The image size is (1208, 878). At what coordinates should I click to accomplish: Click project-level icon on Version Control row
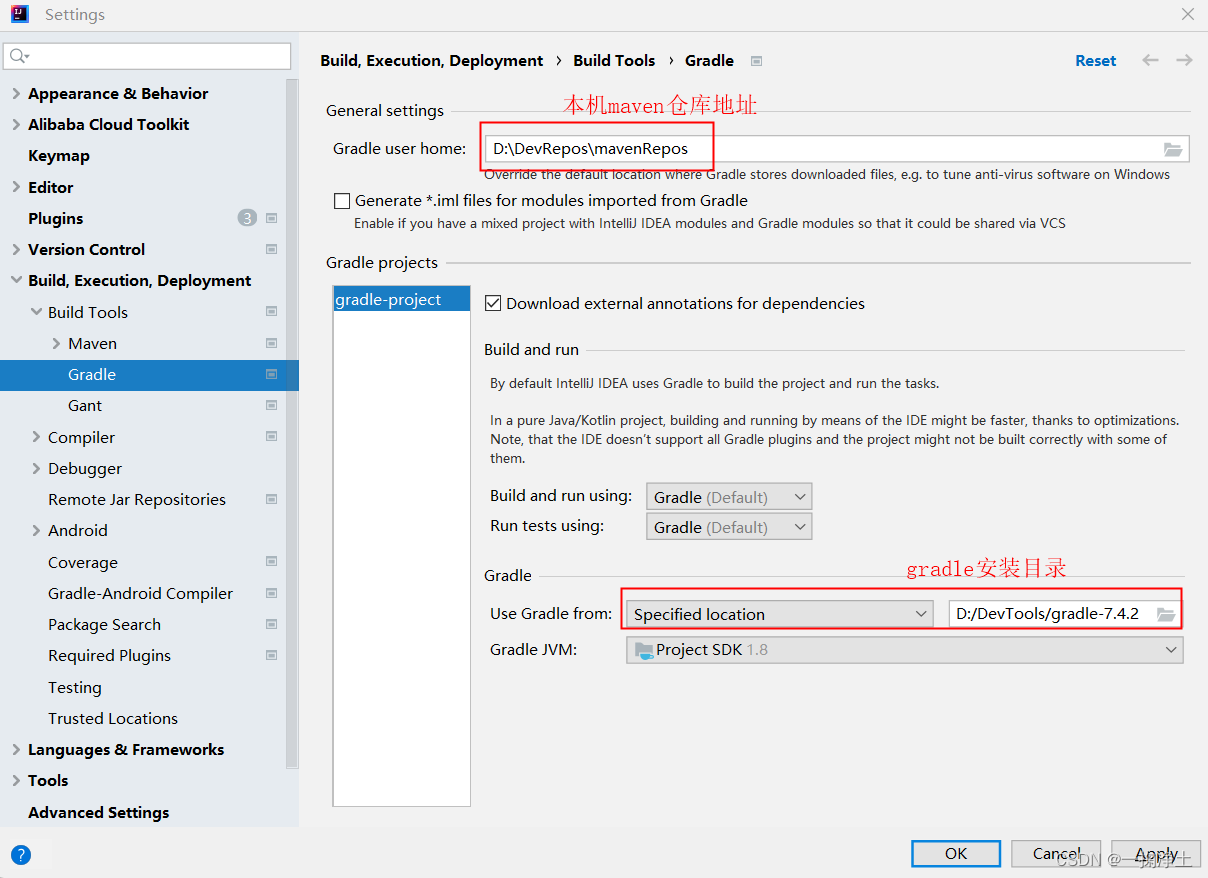[x=271, y=249]
